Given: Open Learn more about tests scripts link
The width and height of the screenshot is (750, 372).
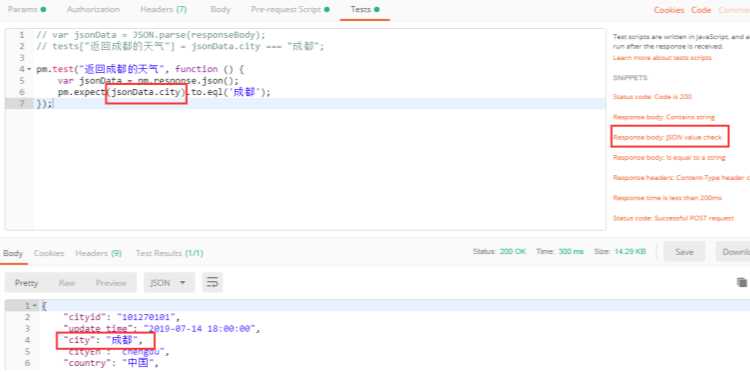Looking at the screenshot, I should [x=662, y=58].
